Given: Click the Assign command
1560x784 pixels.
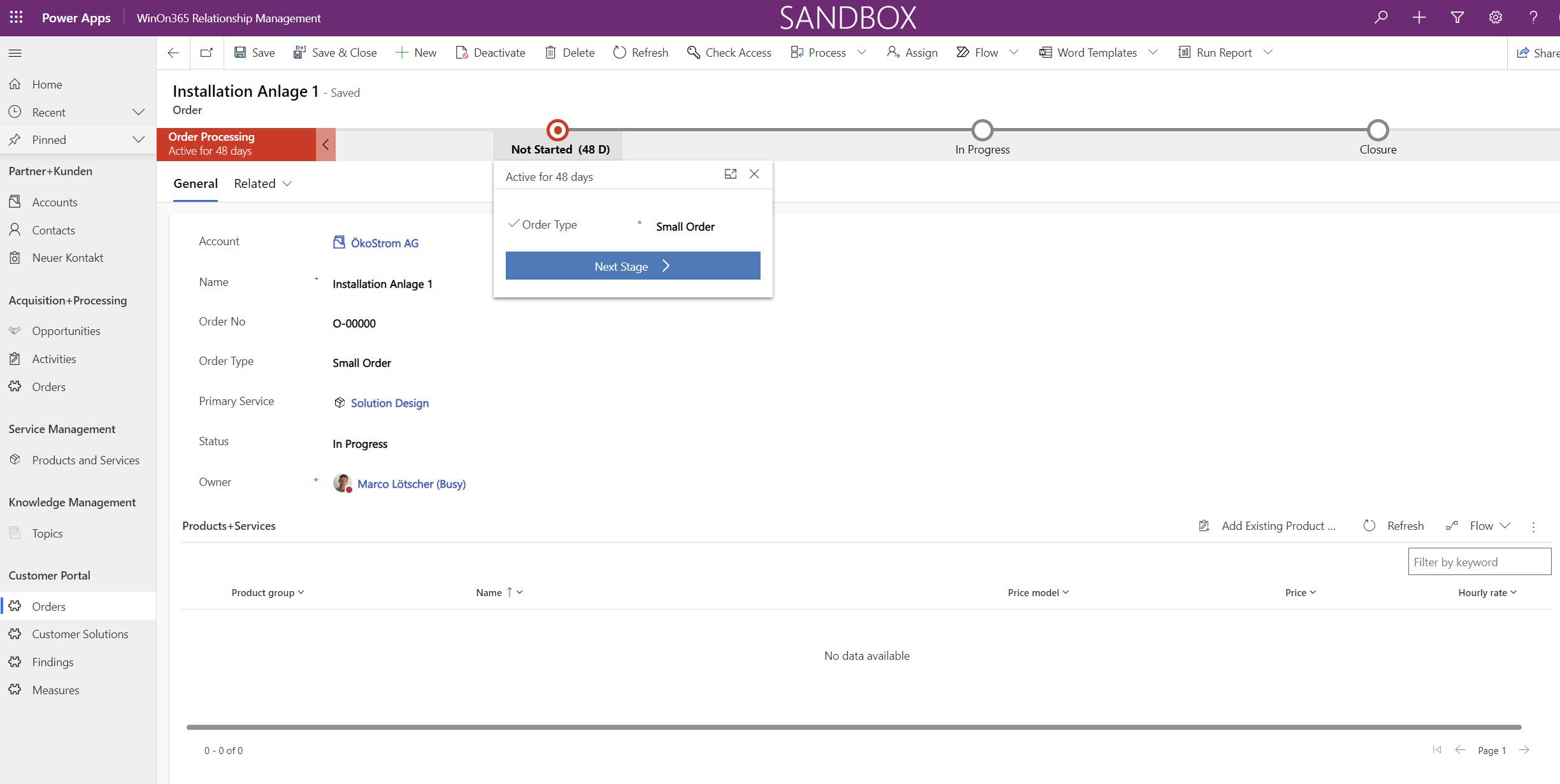Looking at the screenshot, I should (912, 53).
